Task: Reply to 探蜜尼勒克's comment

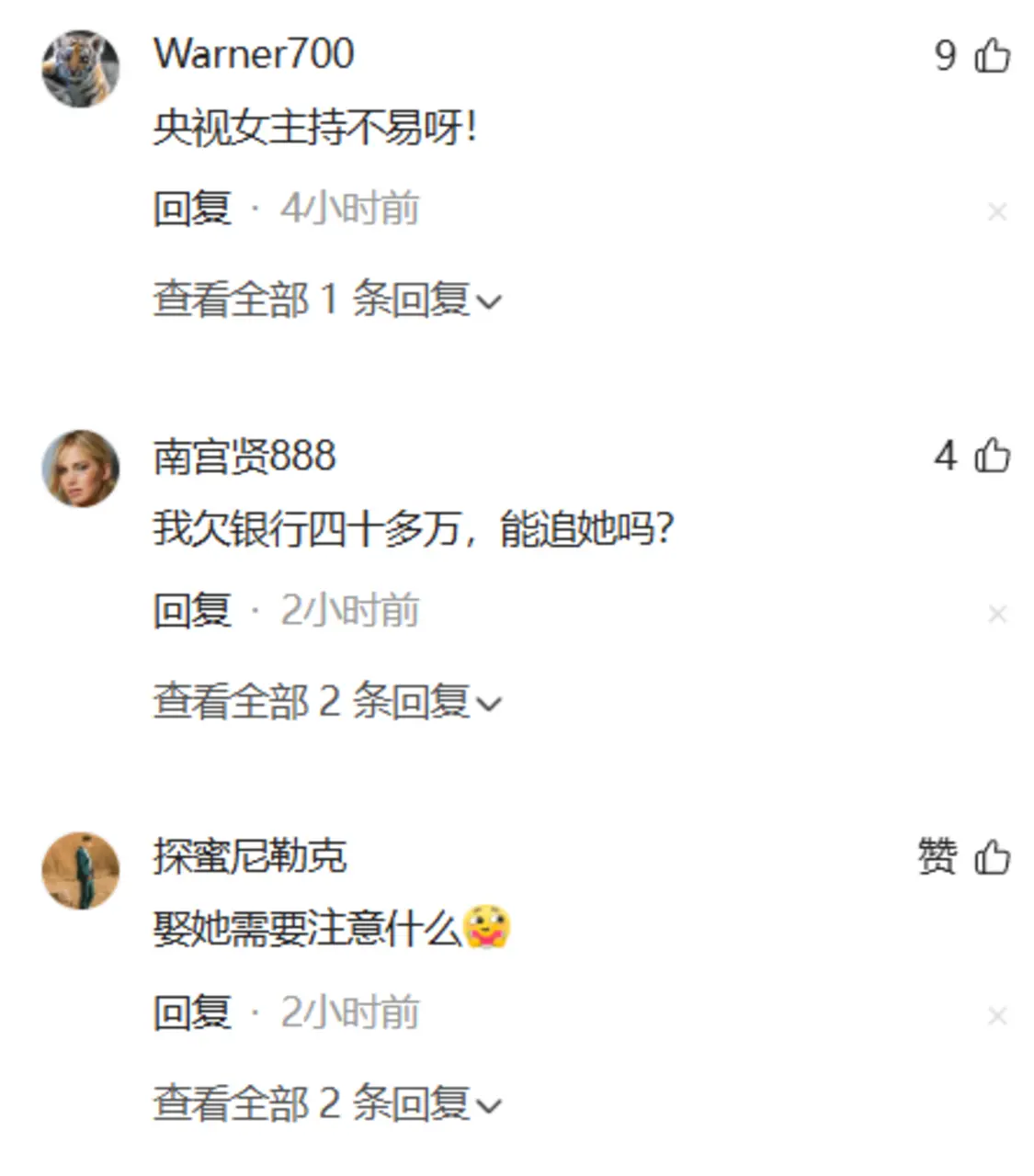Action: click(192, 1012)
